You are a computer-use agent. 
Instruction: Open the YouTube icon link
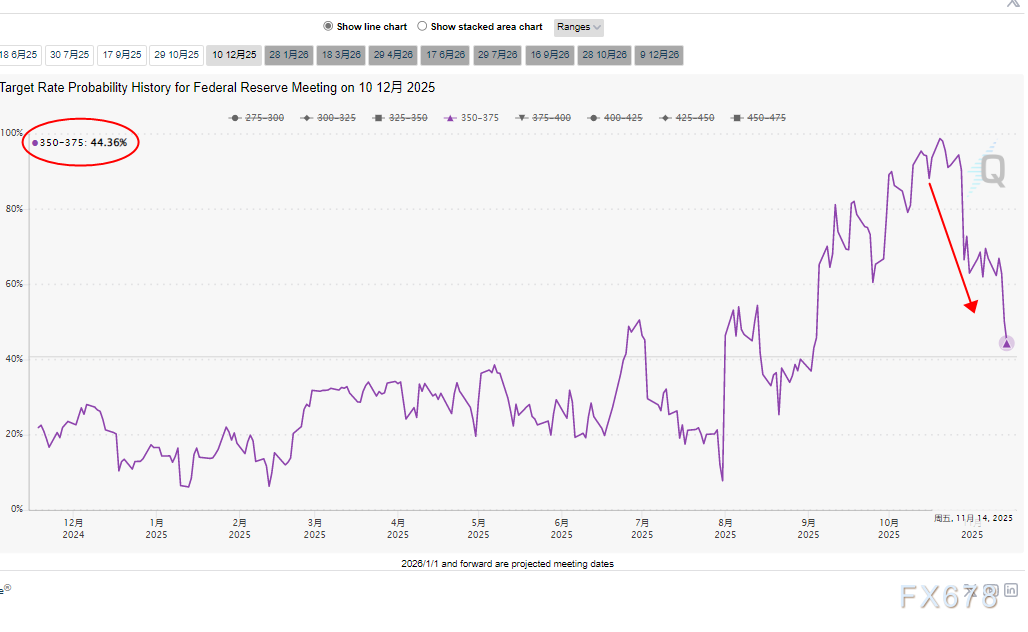pyautogui.click(x=990, y=591)
